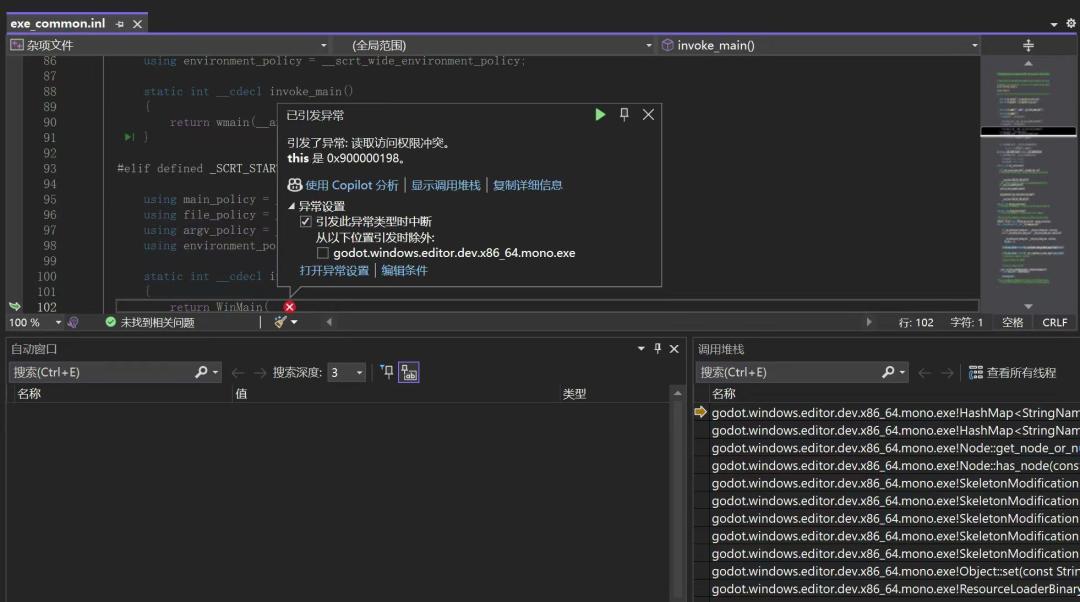
Task: Open the editor settings gear
Action: (1071, 23)
